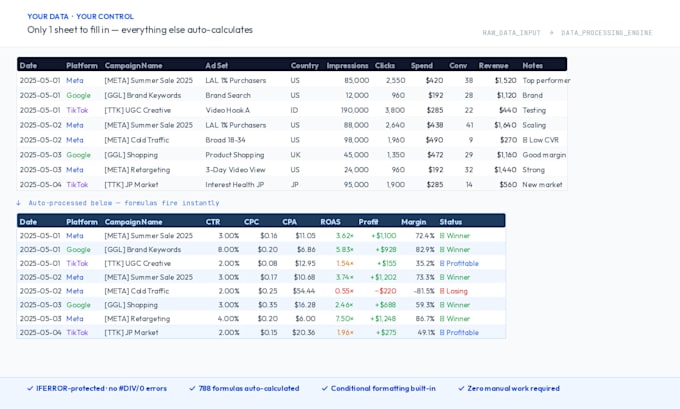The width and height of the screenshot is (680, 409).
Task: Click the CPA column header
Action: click(290, 222)
